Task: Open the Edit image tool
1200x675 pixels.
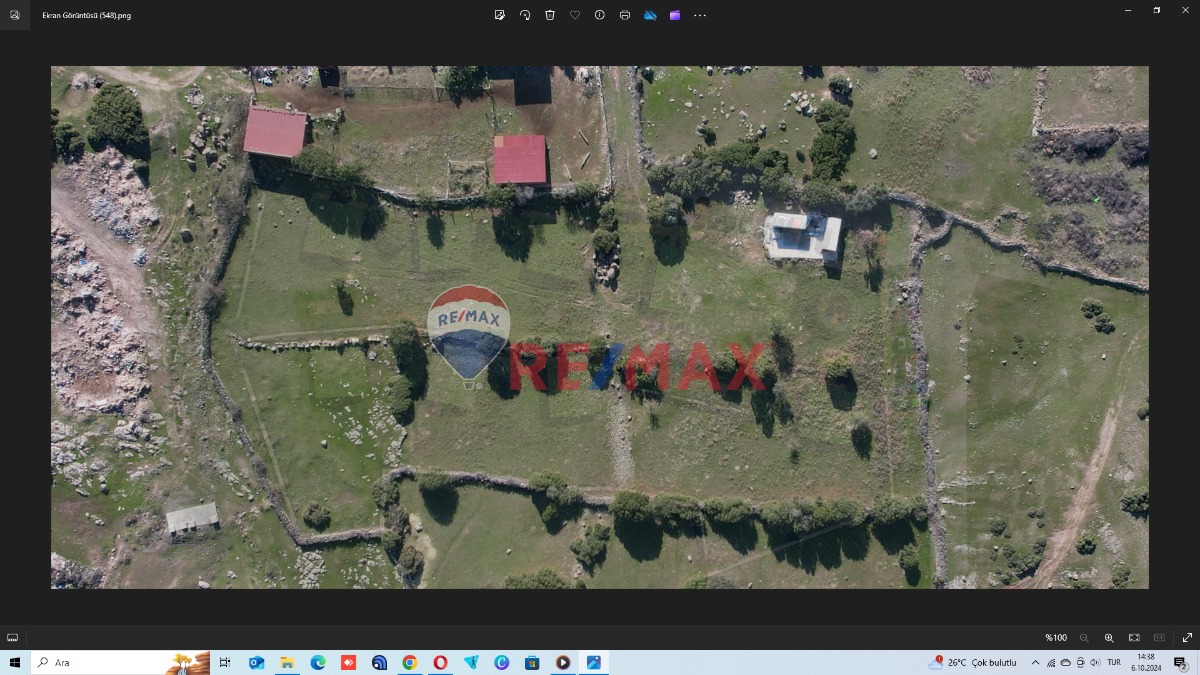Action: coord(500,15)
